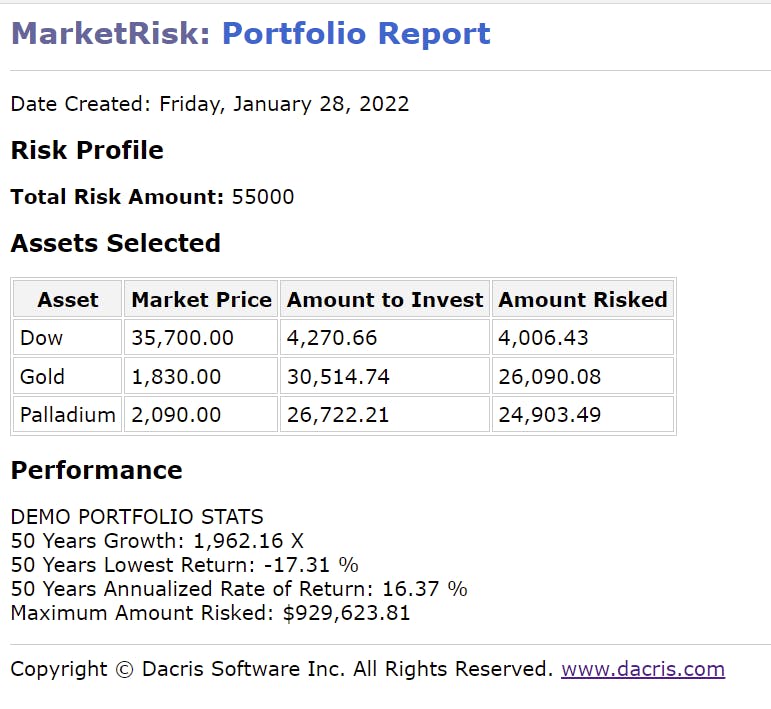Click the MarketRisk: Portfolio Report title
Viewport: 771px width, 709px height.
pos(251,33)
